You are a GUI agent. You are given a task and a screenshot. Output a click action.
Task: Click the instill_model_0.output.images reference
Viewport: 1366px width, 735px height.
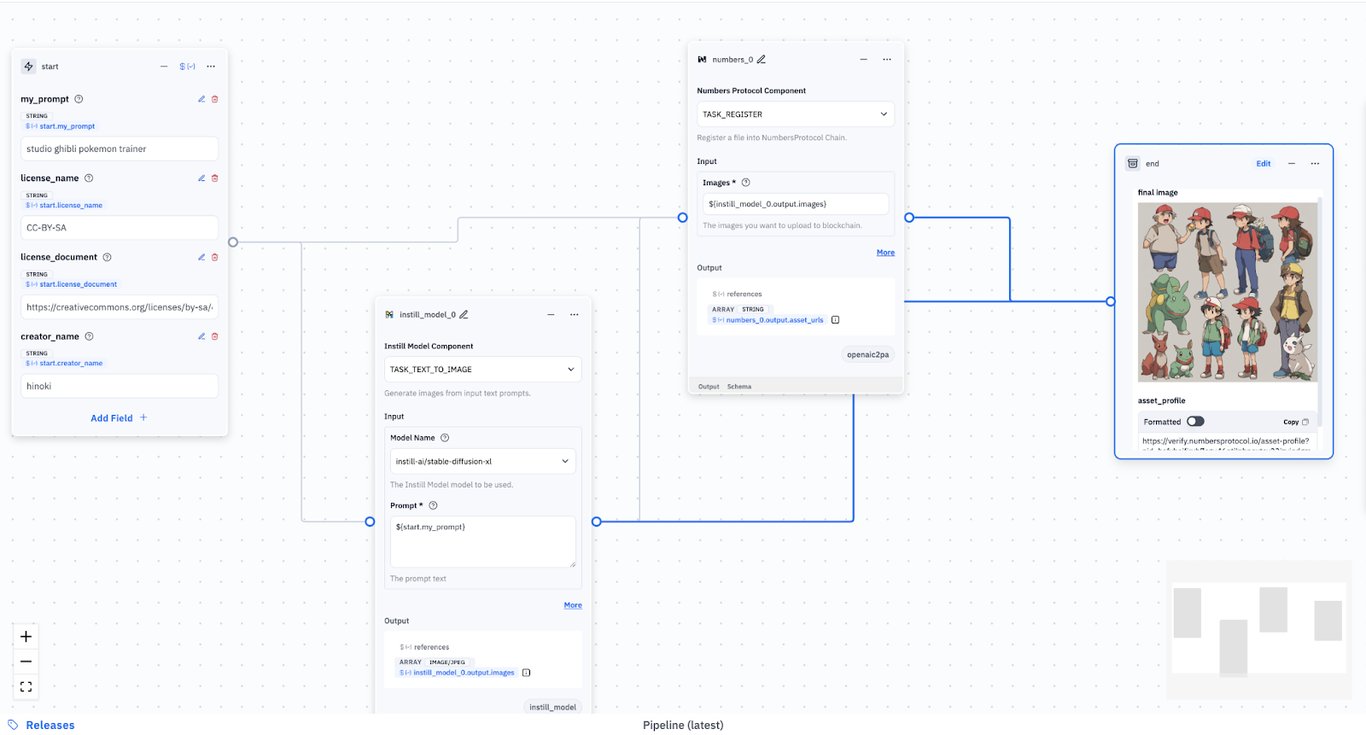pos(457,672)
